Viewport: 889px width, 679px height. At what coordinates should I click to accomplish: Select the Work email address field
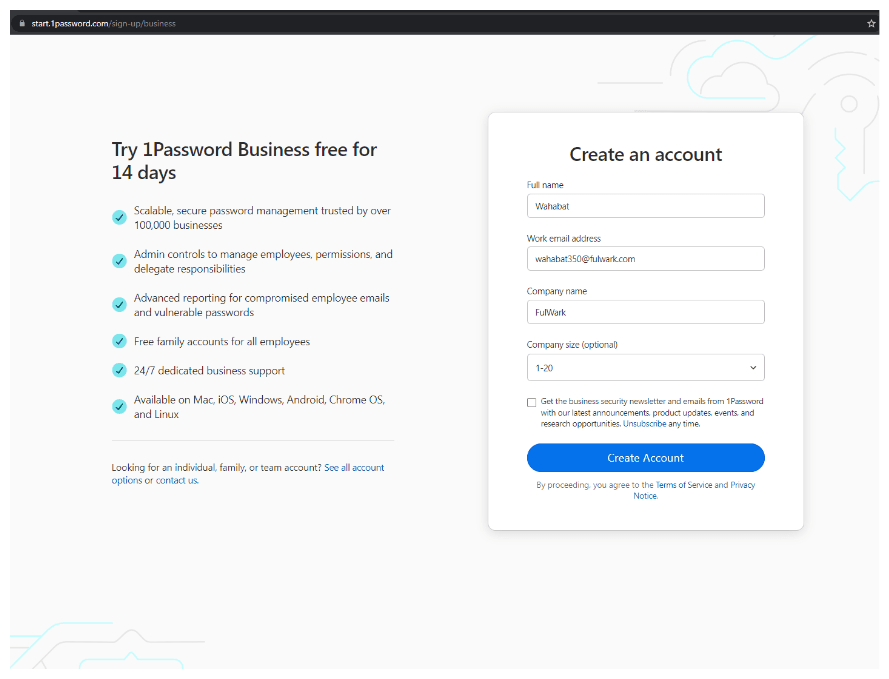tap(645, 258)
